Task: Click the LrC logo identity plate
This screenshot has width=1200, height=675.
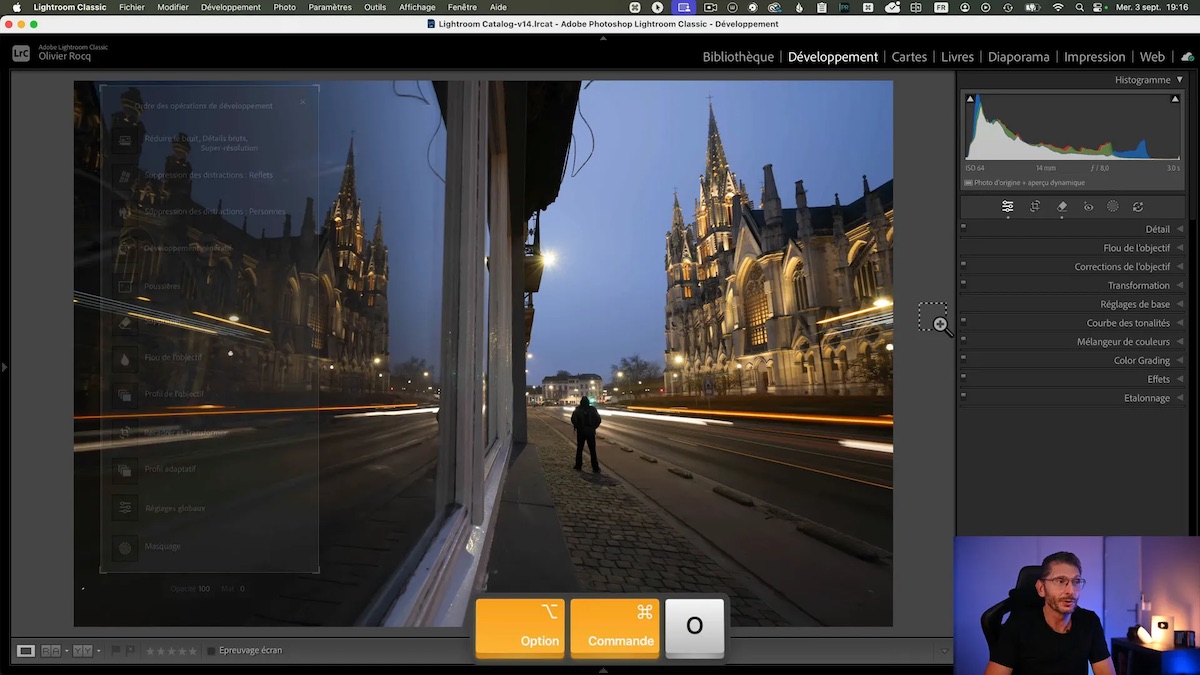Action: click(x=21, y=53)
